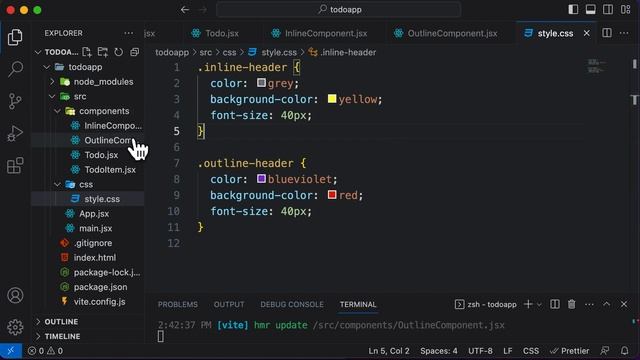
Task: Change CSS language mode in status bar
Action: [531, 351]
